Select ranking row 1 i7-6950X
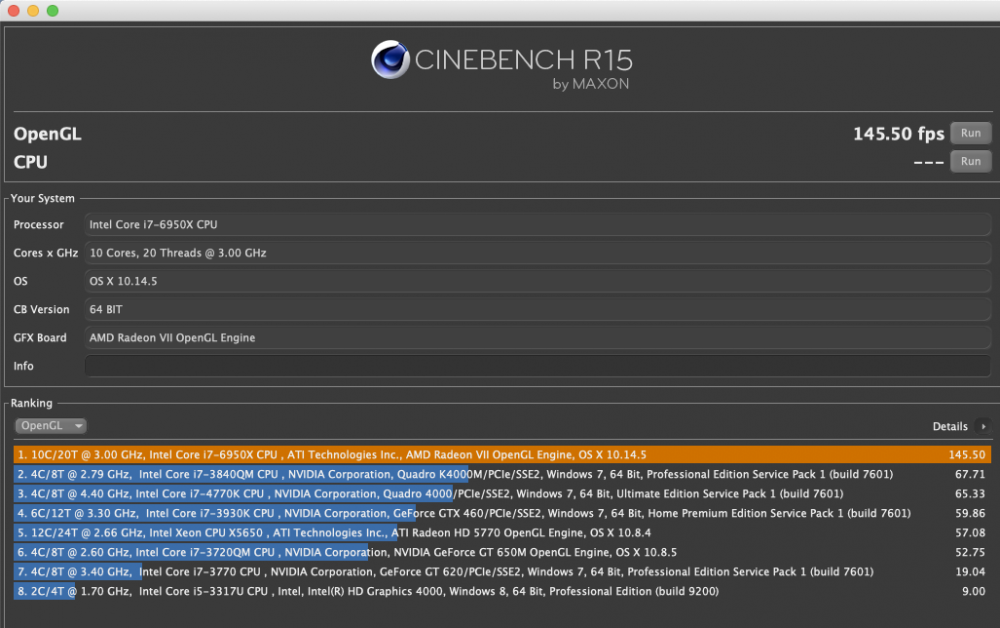Image resolution: width=1000 pixels, height=628 pixels. (502, 455)
